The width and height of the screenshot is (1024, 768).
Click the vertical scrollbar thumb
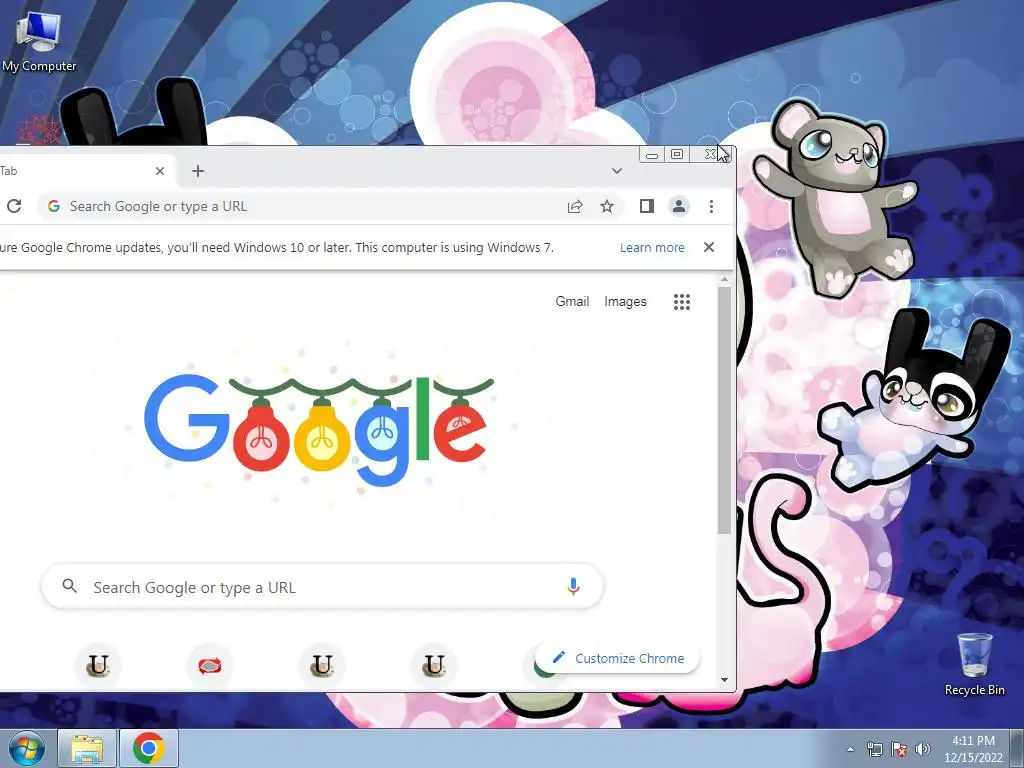(724, 410)
